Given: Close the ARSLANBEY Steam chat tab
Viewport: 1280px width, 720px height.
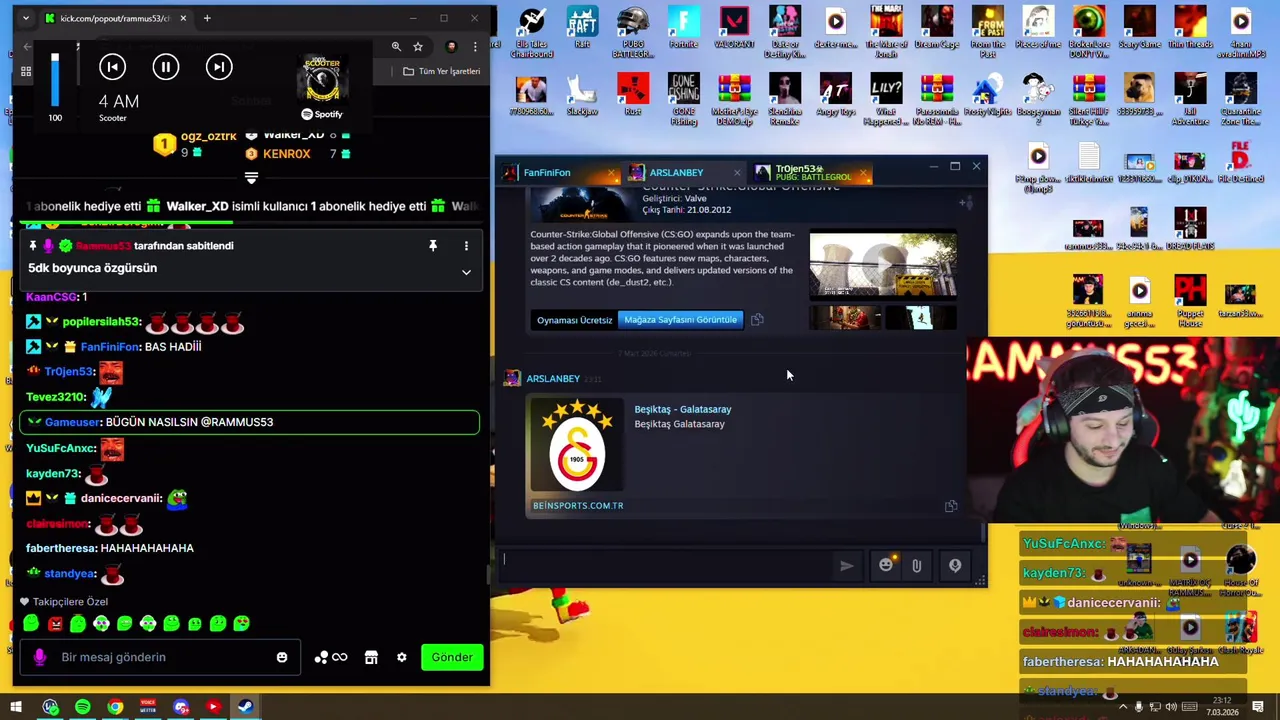Looking at the screenshot, I should click(x=737, y=173).
